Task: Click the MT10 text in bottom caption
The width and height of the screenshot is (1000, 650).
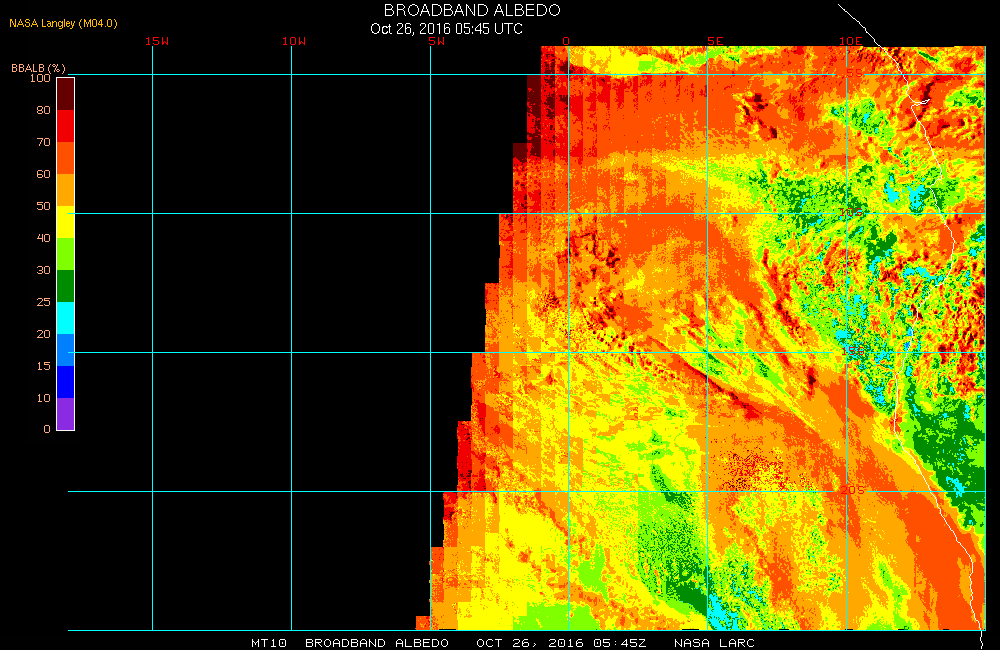Action: point(270,642)
